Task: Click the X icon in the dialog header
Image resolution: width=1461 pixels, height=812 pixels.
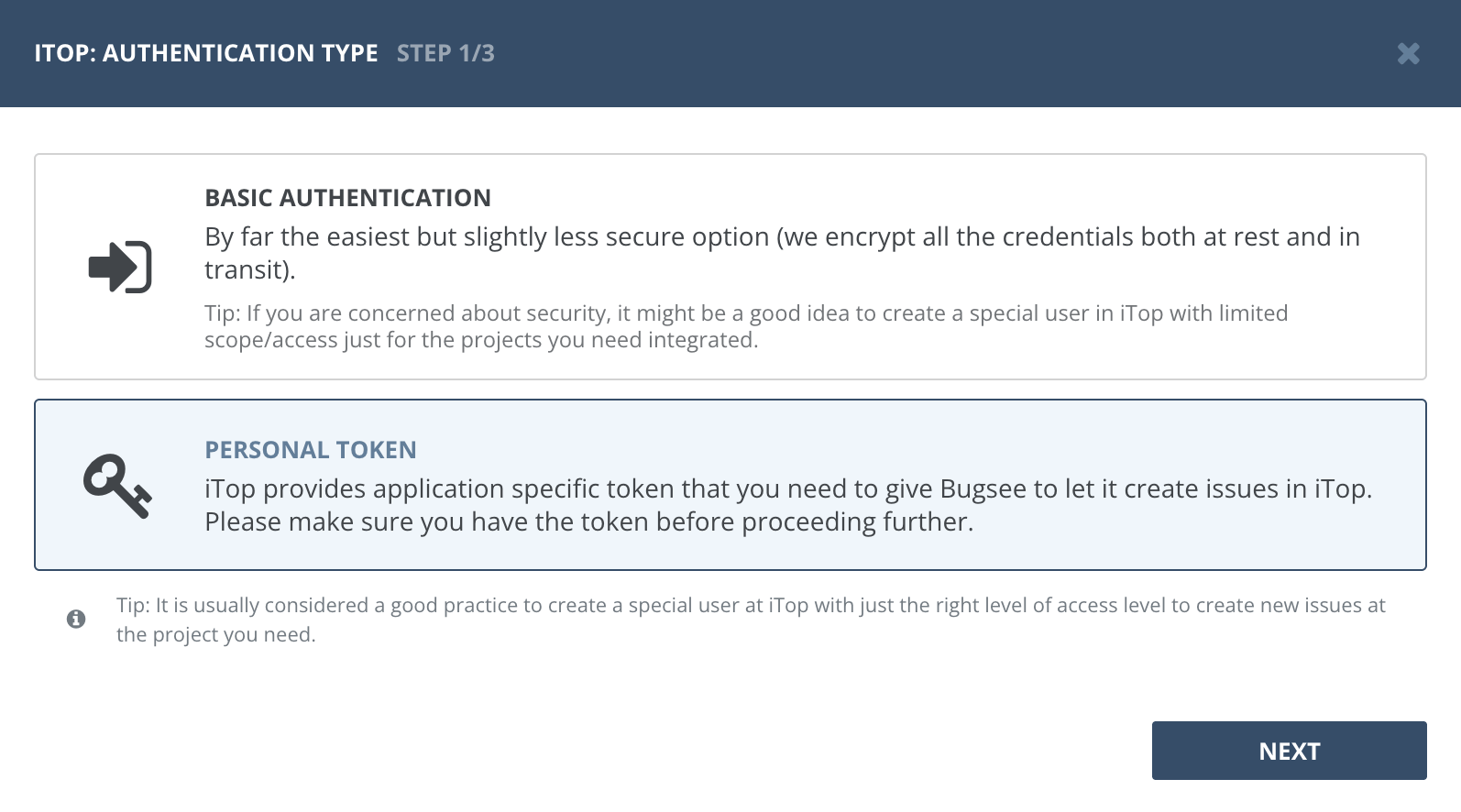Action: [x=1409, y=54]
